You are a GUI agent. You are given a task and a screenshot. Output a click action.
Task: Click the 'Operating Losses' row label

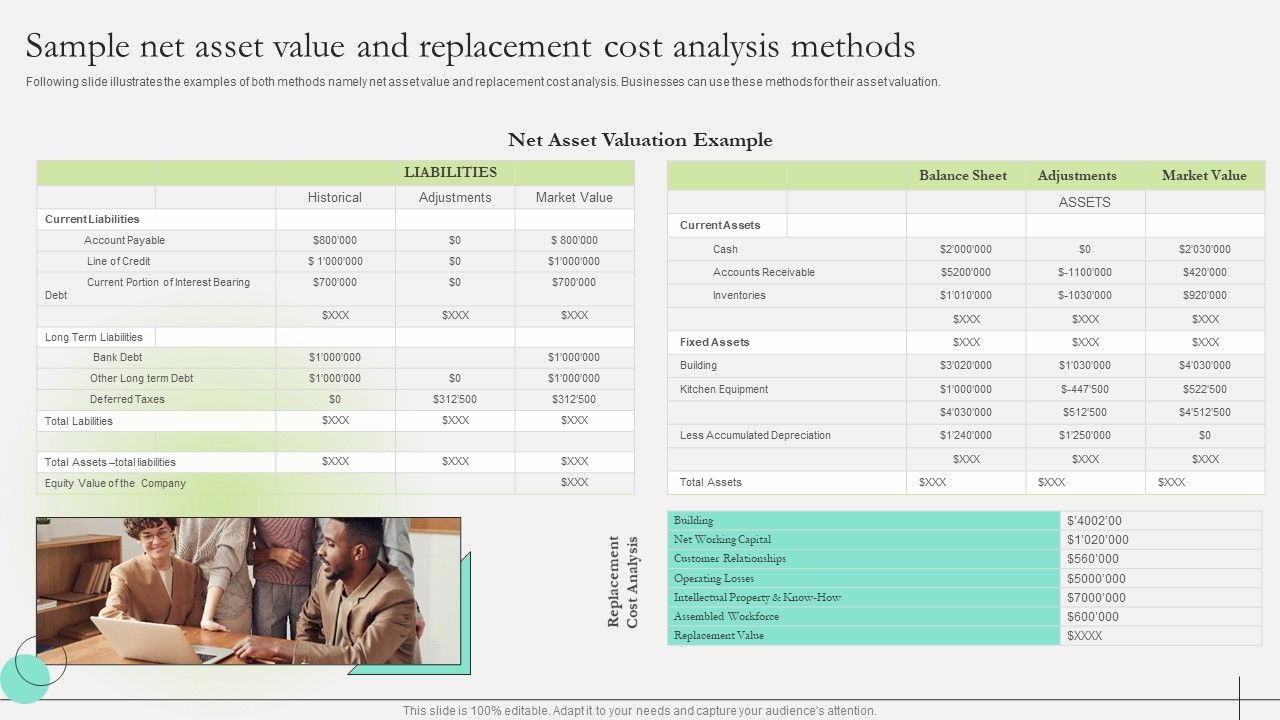tap(714, 579)
